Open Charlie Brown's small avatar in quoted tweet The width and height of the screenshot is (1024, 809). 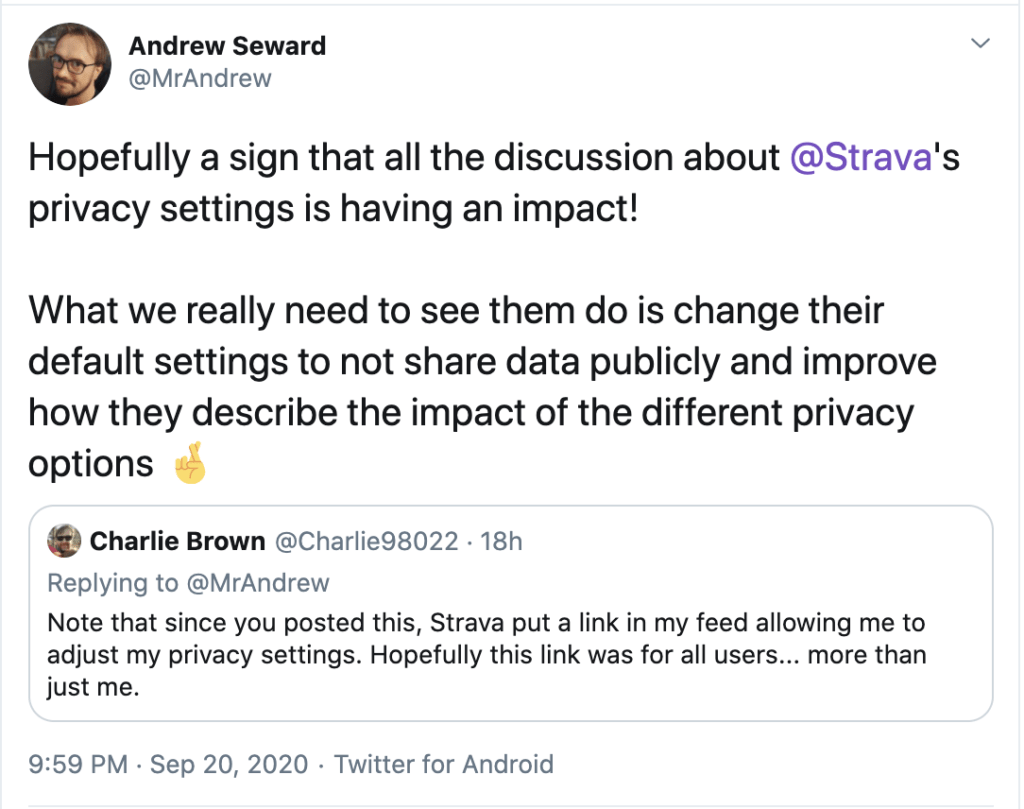[x=64, y=541]
